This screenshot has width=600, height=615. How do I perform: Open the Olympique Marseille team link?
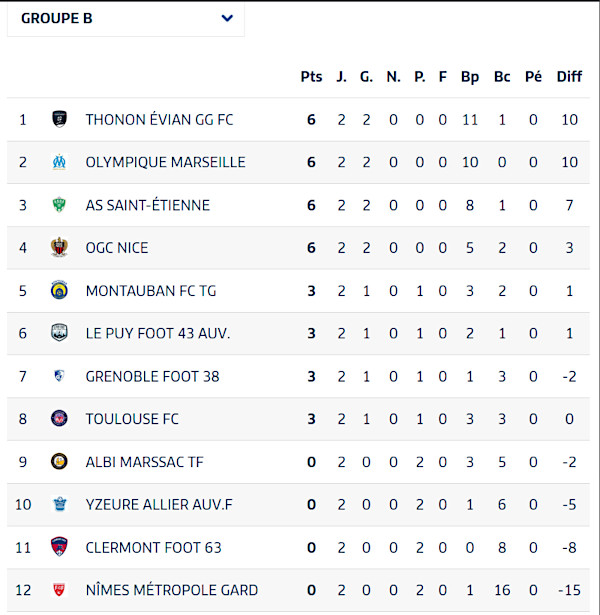(x=165, y=162)
